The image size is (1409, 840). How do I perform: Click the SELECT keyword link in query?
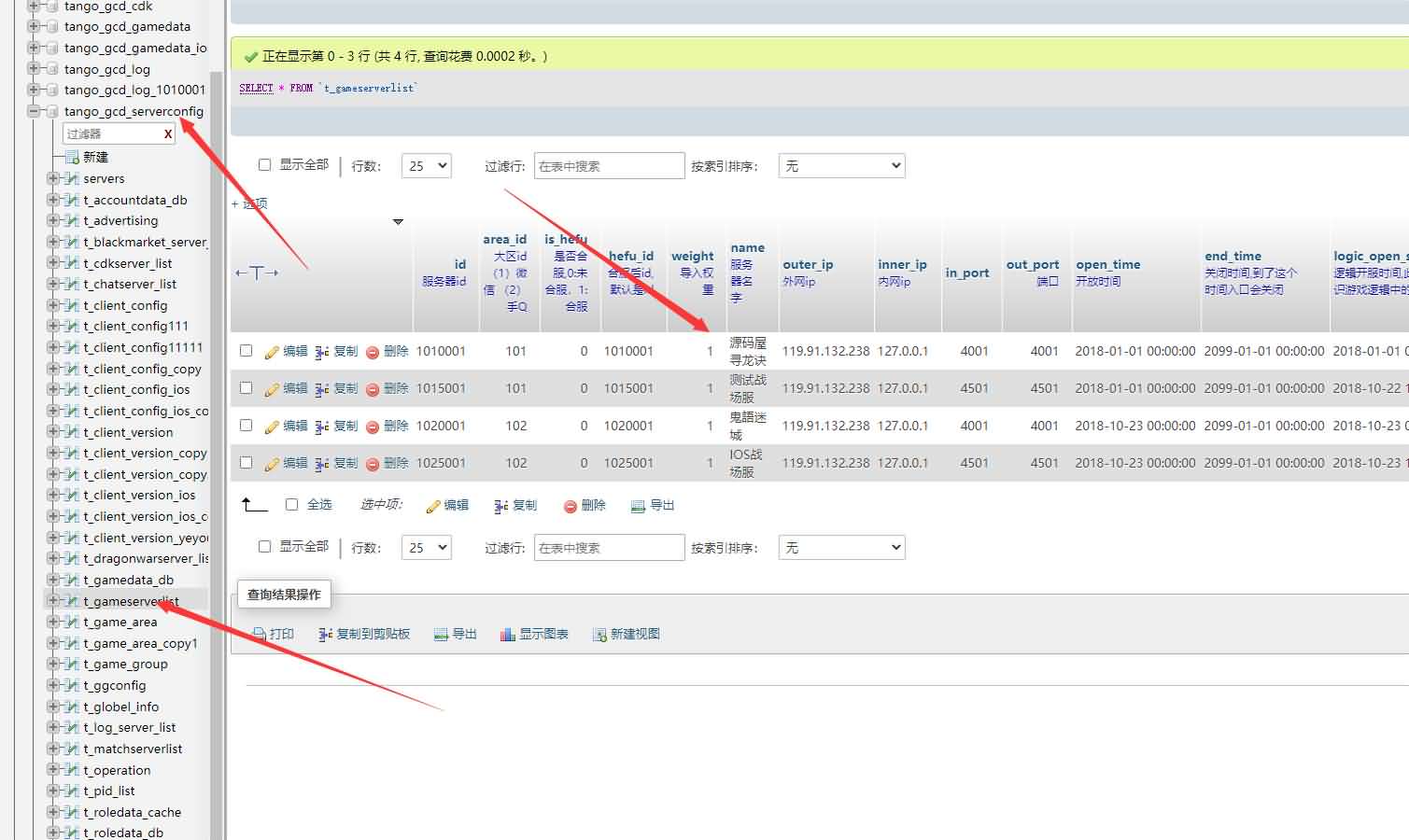(256, 88)
